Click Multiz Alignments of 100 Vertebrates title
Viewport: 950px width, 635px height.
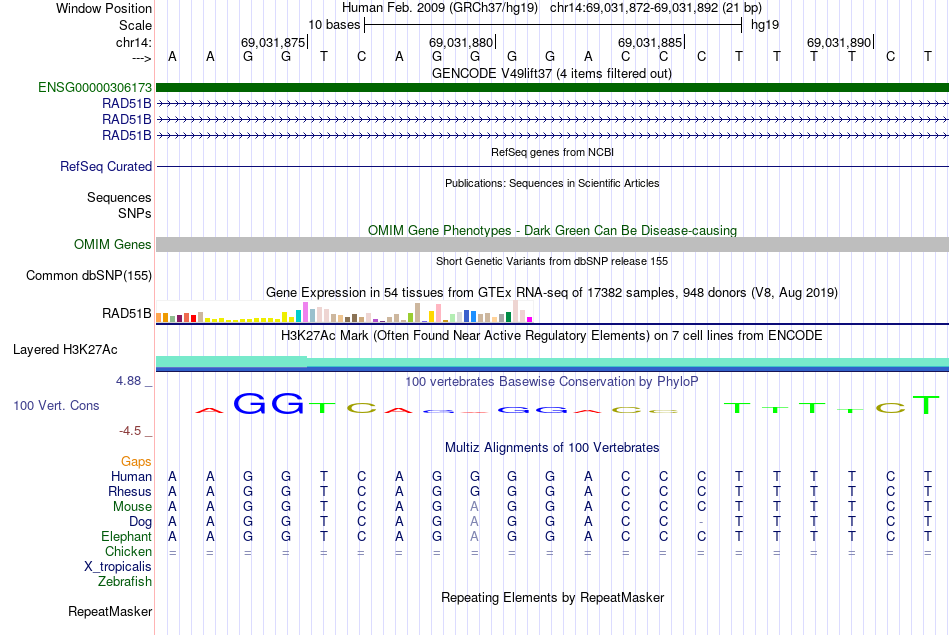click(x=552, y=447)
